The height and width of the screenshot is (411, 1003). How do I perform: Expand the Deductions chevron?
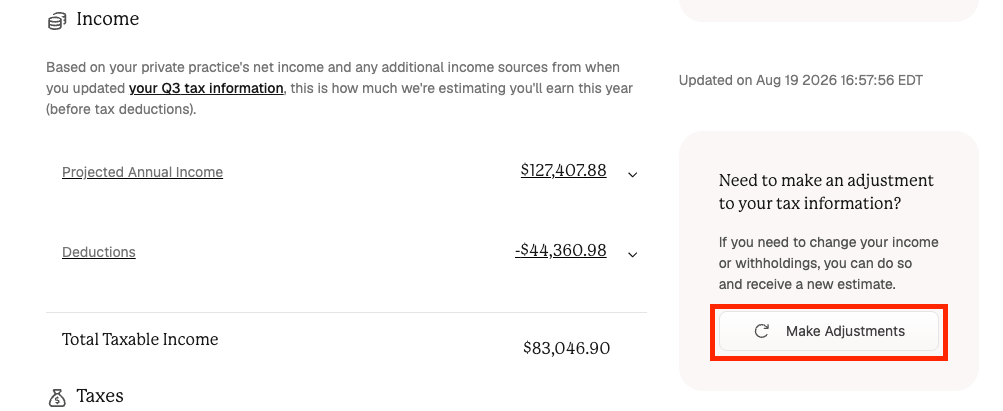click(x=633, y=255)
